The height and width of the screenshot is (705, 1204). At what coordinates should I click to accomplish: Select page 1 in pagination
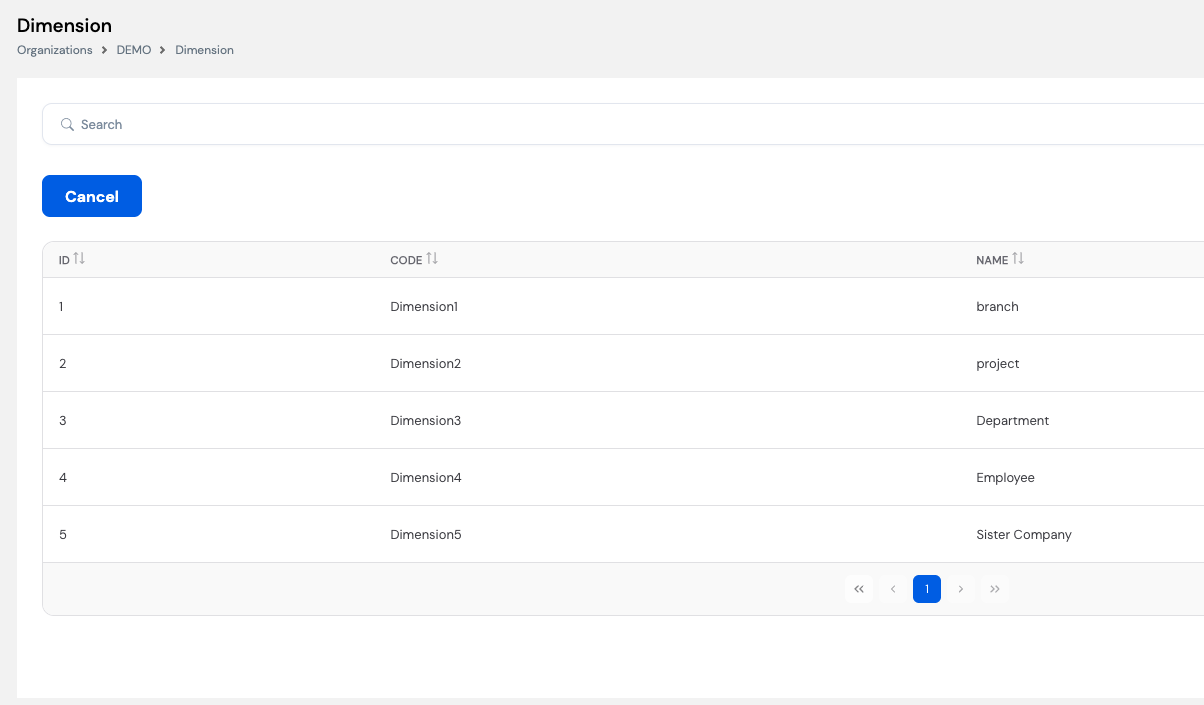(927, 589)
